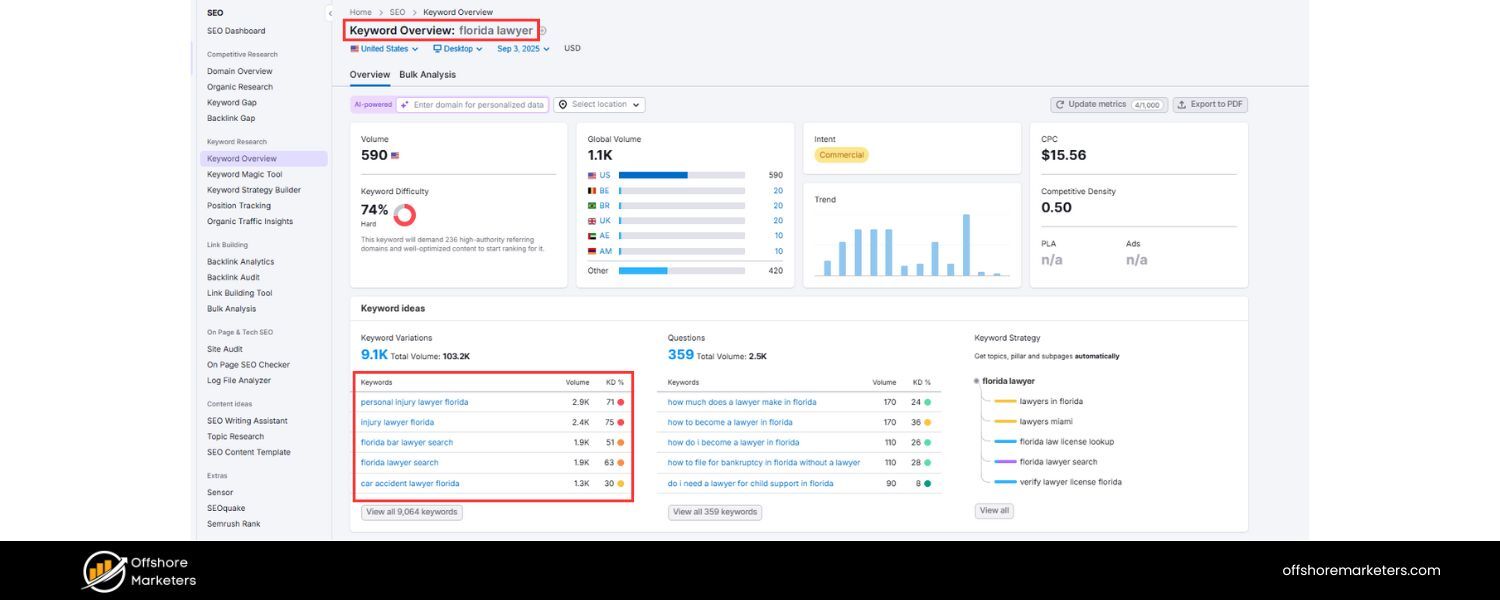Click the info icon next to florida lawyer

(x=541, y=31)
